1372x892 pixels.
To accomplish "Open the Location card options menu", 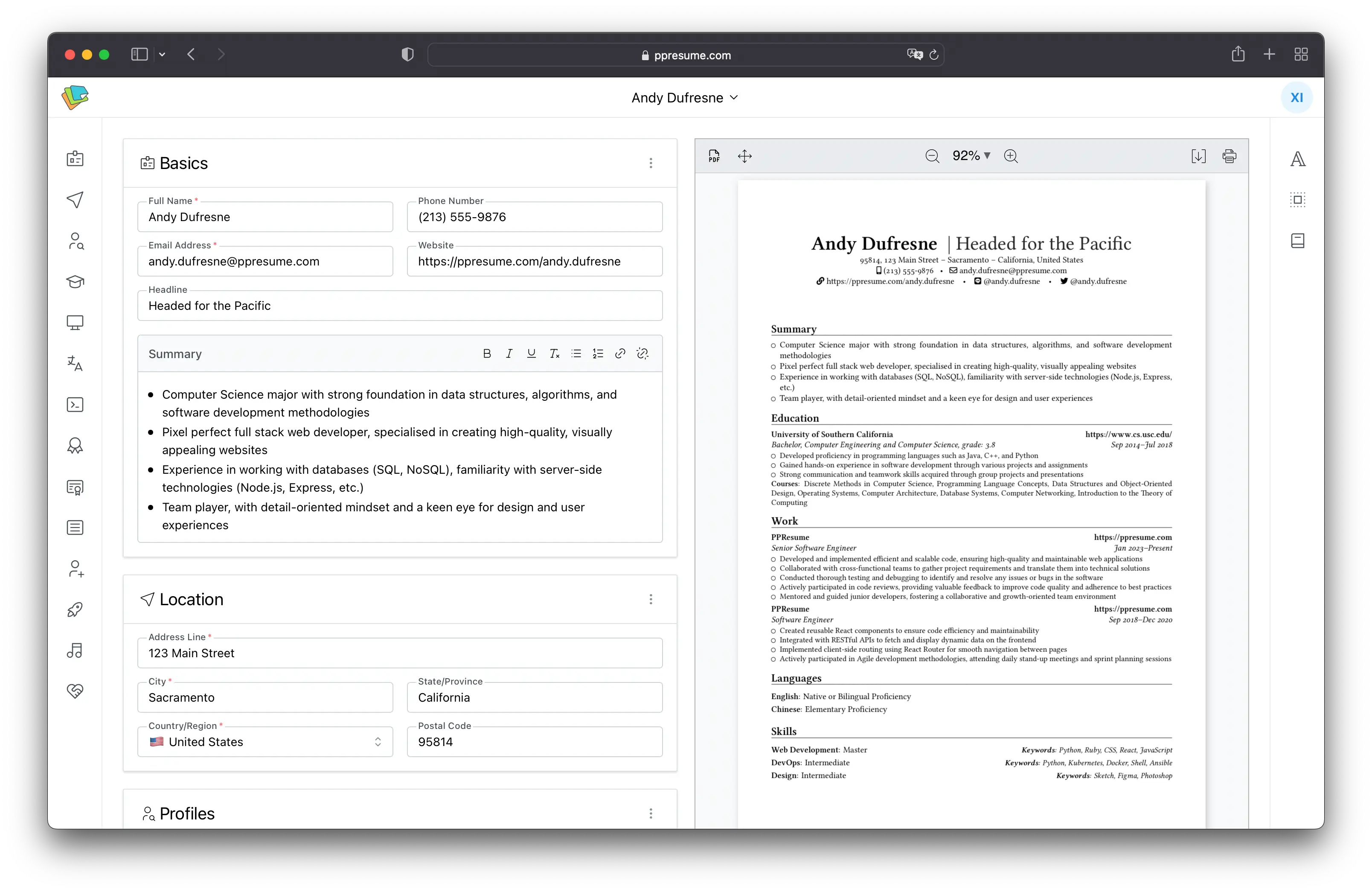I will 651,600.
